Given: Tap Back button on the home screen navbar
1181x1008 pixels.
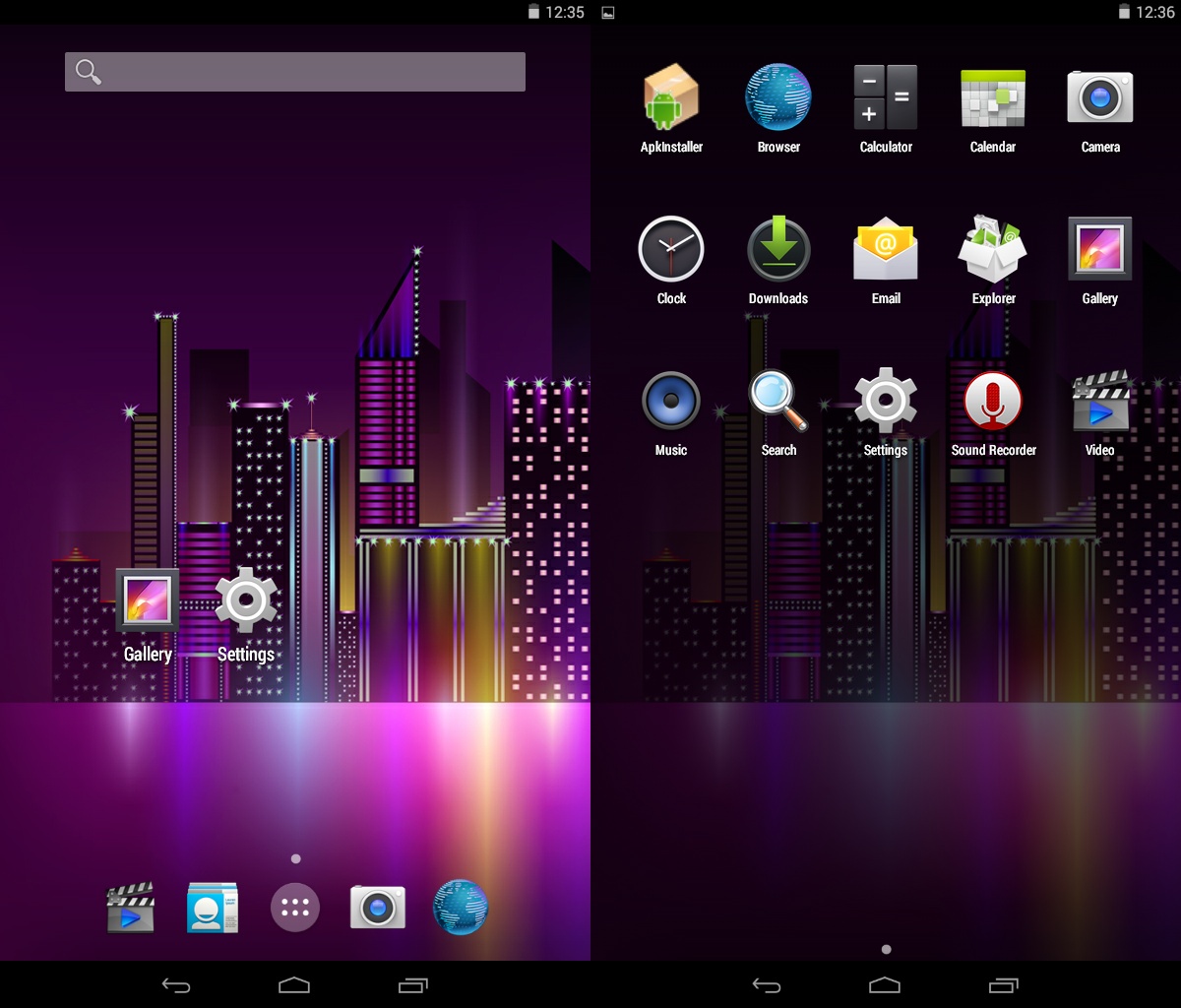Looking at the screenshot, I should coord(176,984).
